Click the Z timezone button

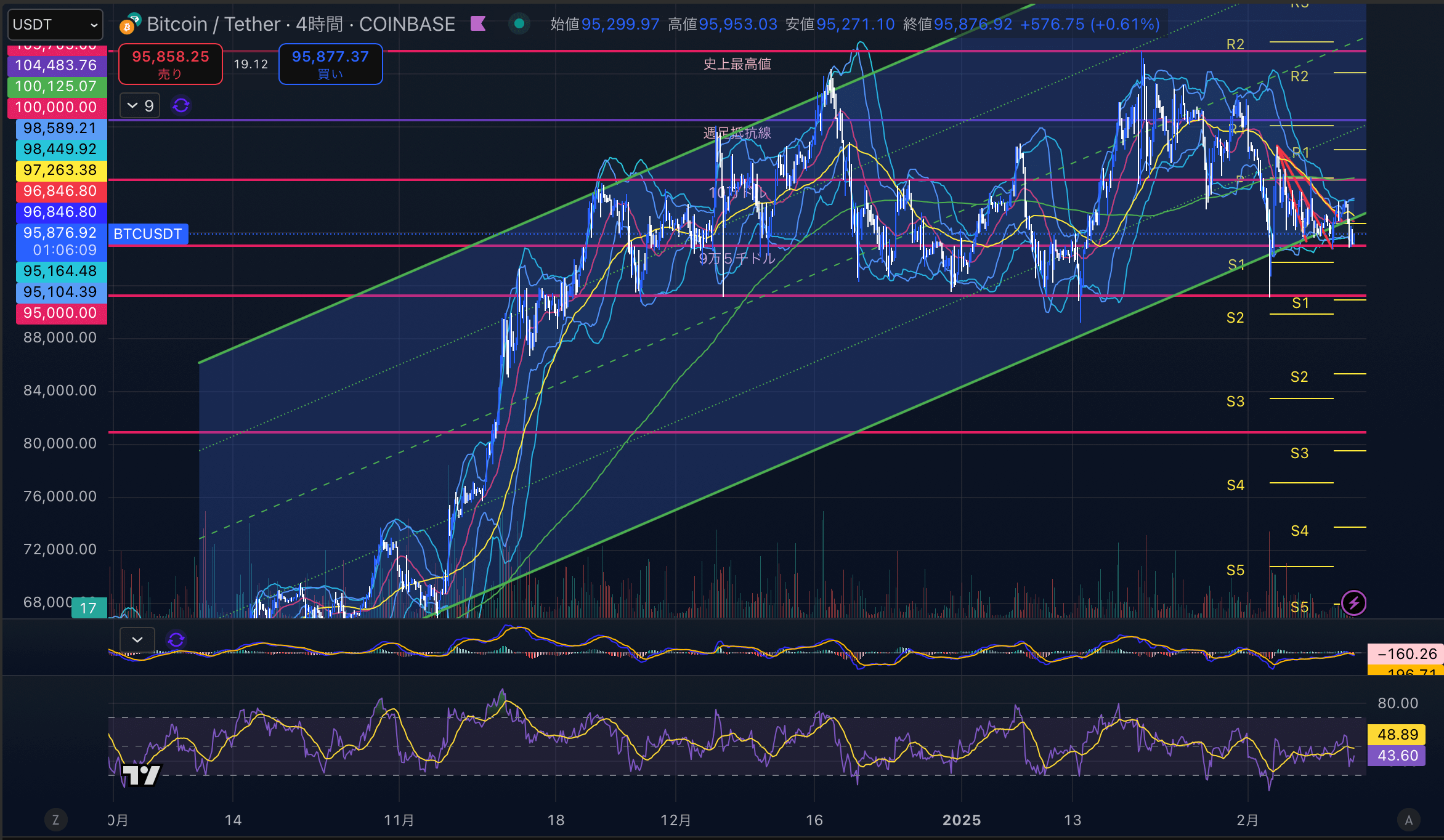[55, 820]
